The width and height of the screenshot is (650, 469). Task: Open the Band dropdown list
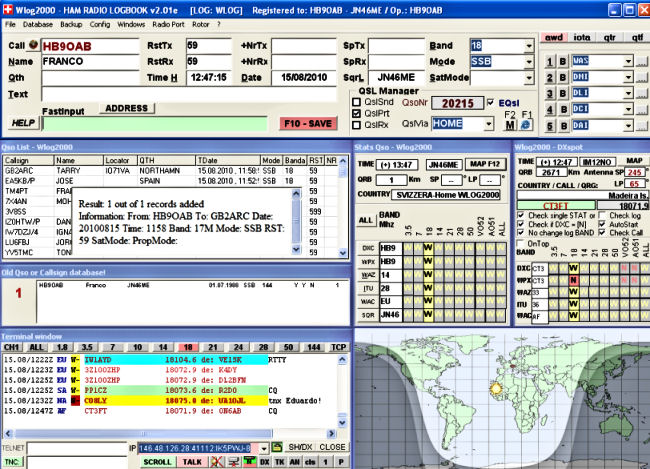[528, 46]
